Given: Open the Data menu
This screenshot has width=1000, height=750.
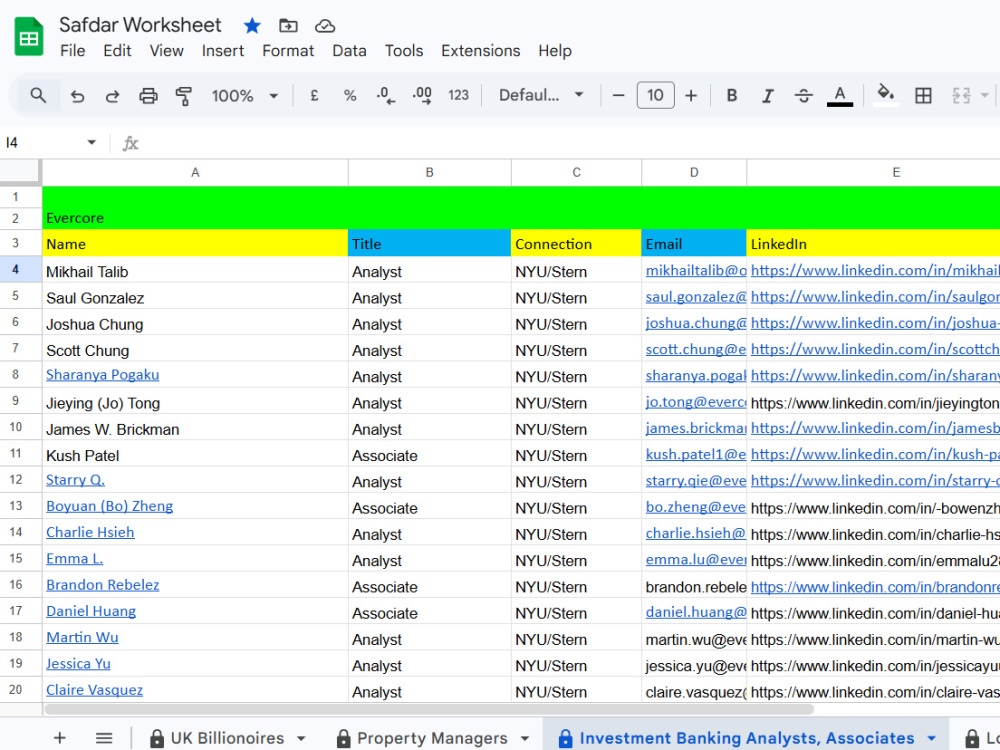Looking at the screenshot, I should tap(349, 51).
